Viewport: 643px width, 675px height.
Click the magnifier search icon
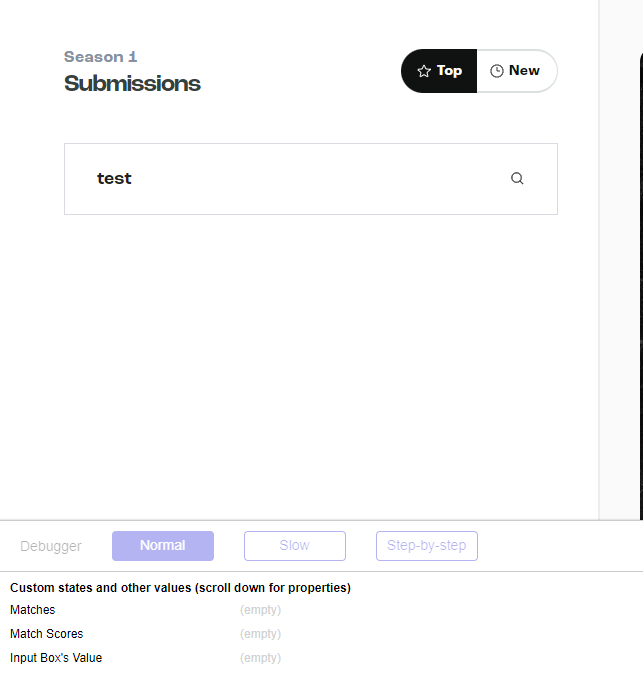click(x=517, y=178)
